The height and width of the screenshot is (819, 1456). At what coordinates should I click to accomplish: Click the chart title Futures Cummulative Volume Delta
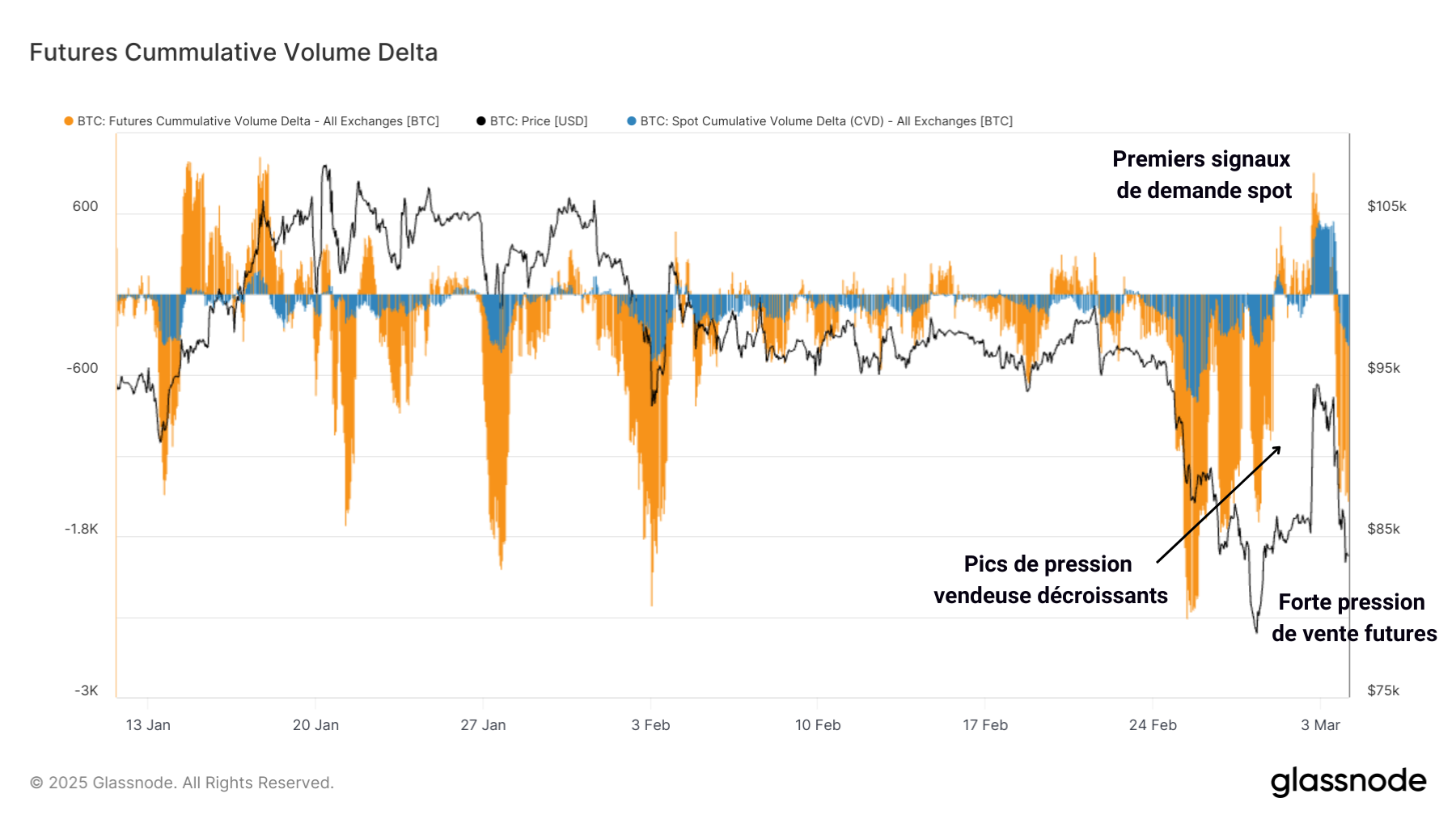tap(234, 53)
